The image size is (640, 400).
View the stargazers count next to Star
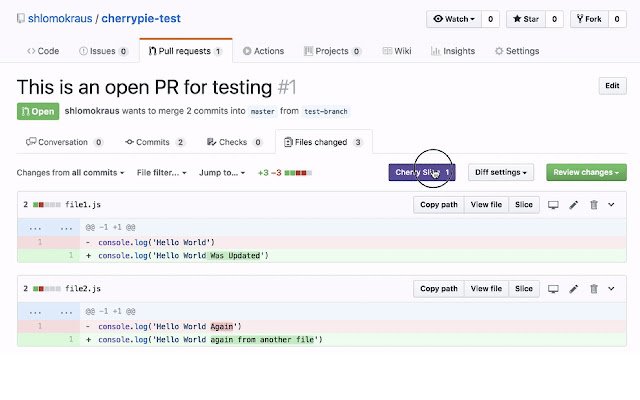[x=554, y=19]
